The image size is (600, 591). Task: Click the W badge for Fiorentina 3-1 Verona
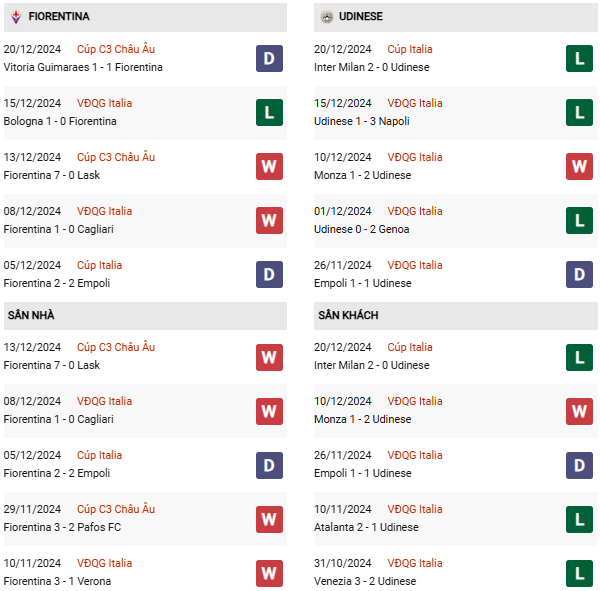269,573
